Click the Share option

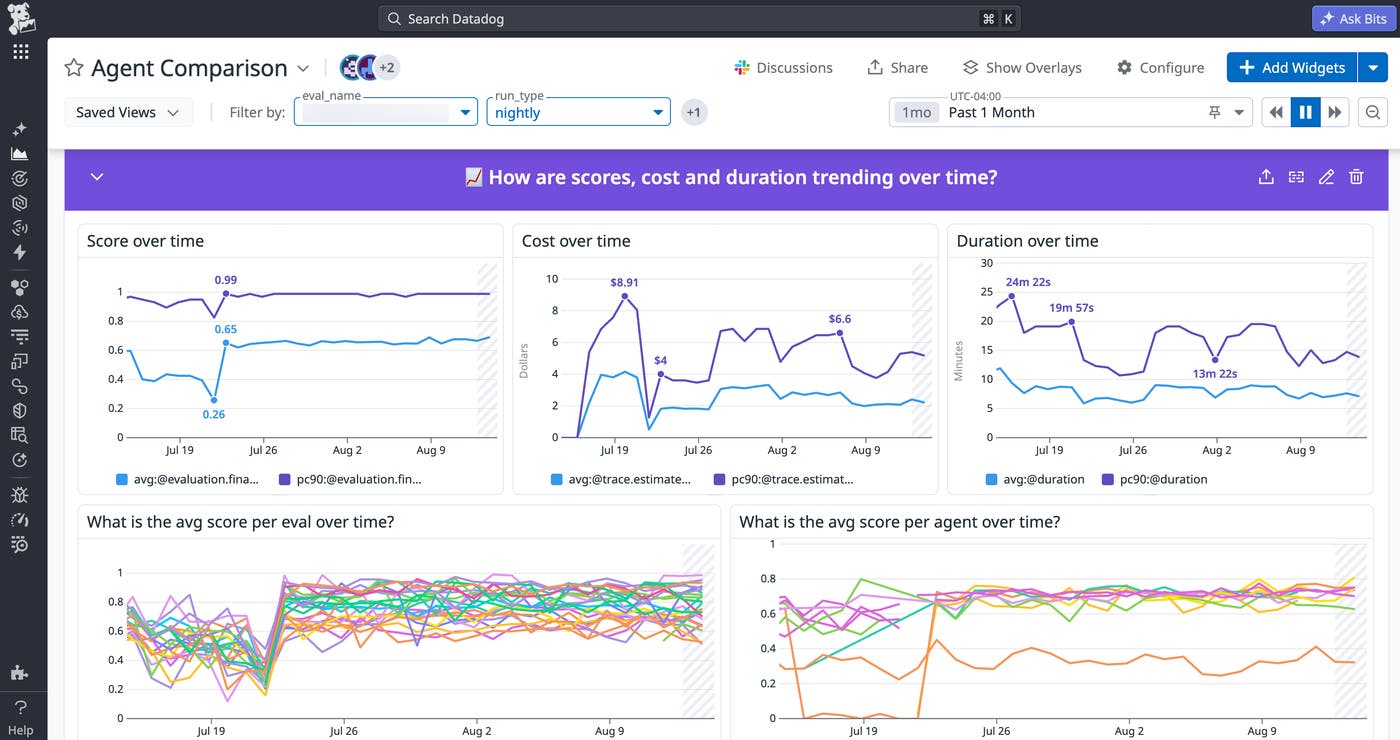pos(897,67)
